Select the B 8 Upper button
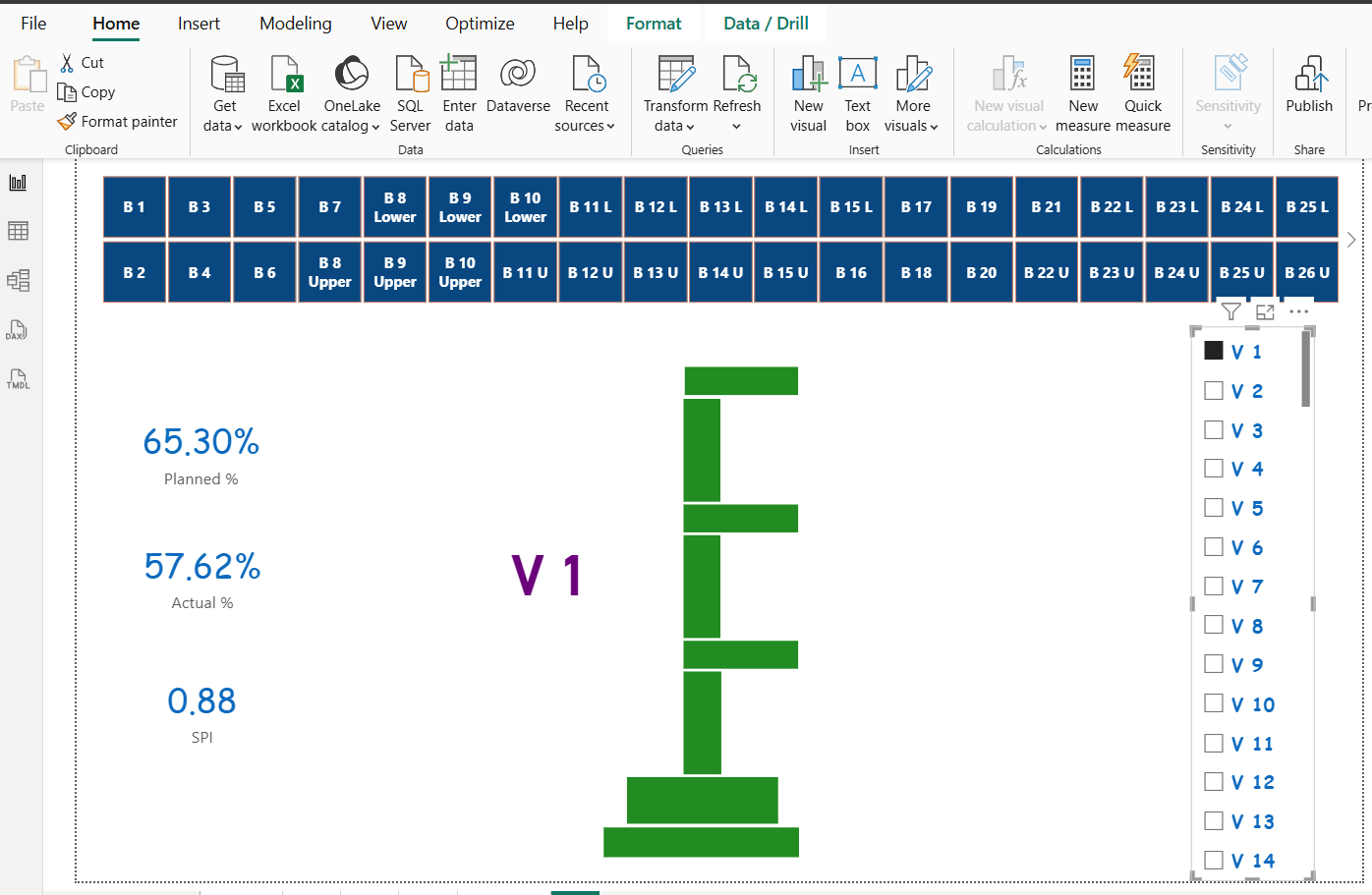 click(330, 272)
